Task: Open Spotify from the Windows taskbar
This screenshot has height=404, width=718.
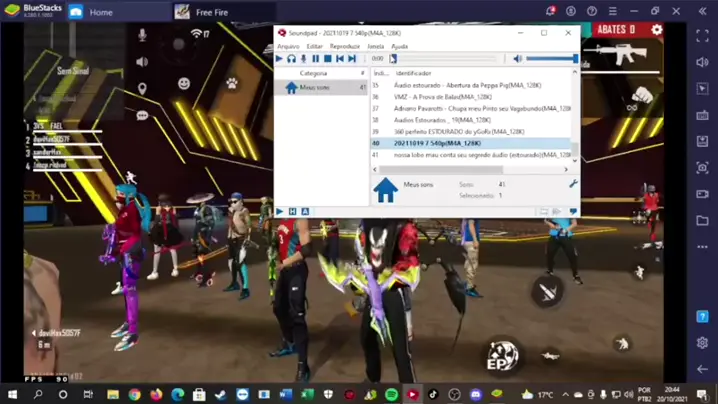Action: coord(391,395)
